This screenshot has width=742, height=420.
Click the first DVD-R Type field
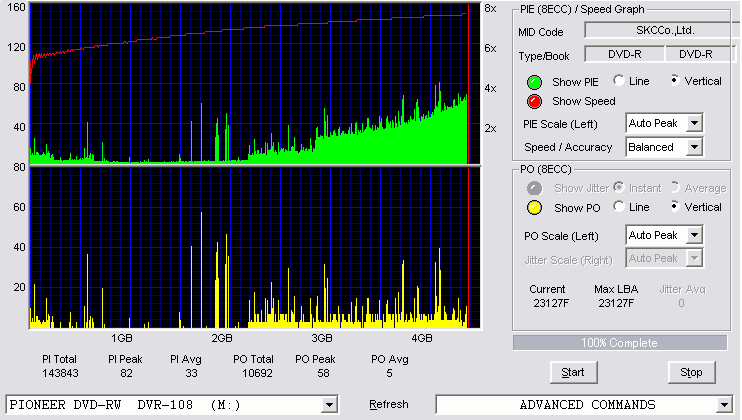pos(625,54)
